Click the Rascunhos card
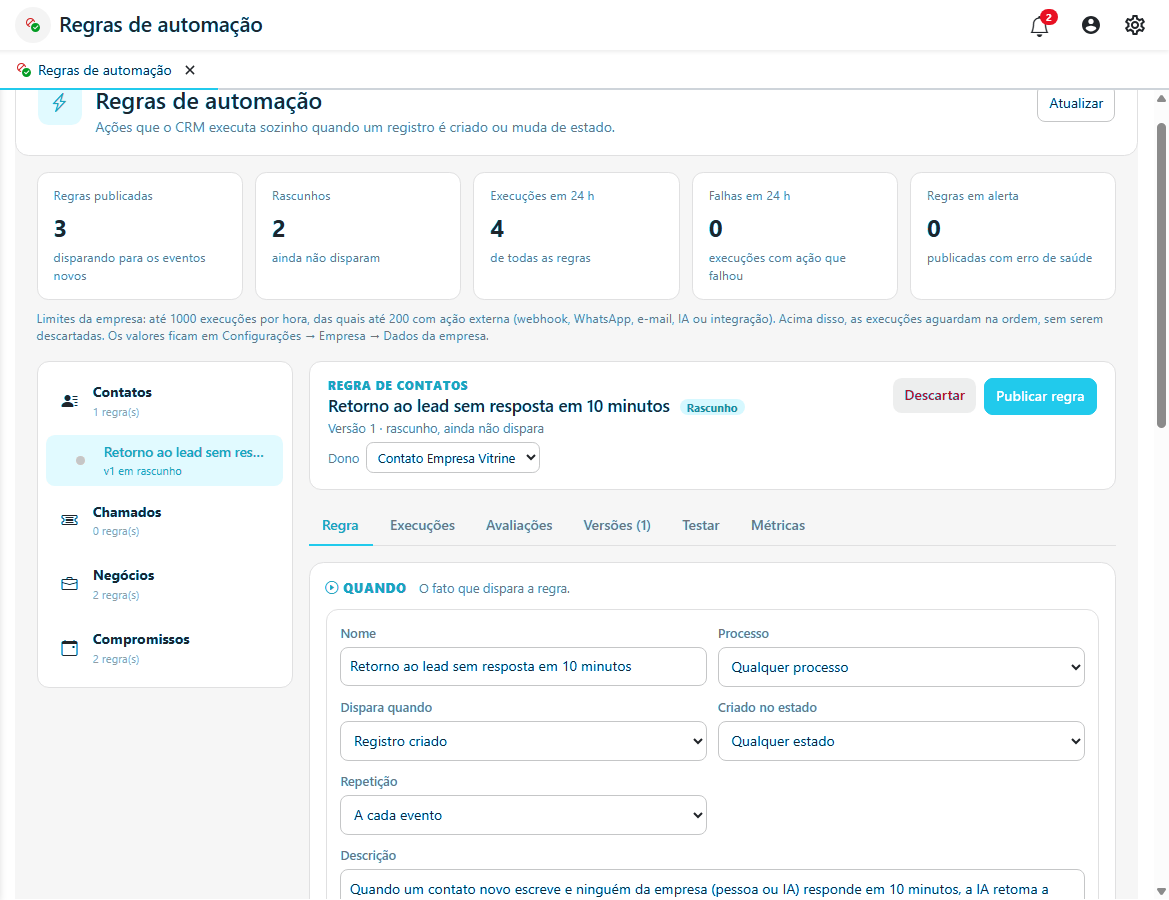This screenshot has height=900, width=1169. pyautogui.click(x=358, y=236)
